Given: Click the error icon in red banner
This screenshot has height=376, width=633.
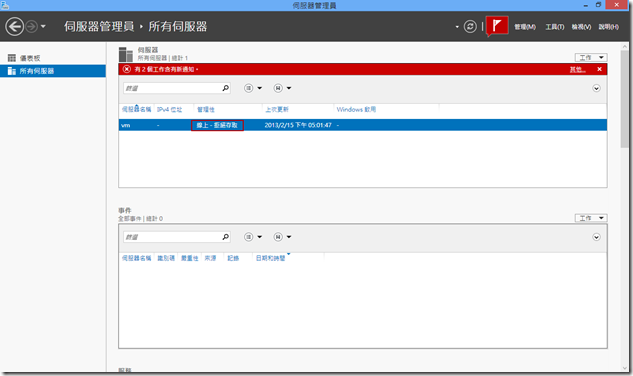Looking at the screenshot, I should (127, 69).
